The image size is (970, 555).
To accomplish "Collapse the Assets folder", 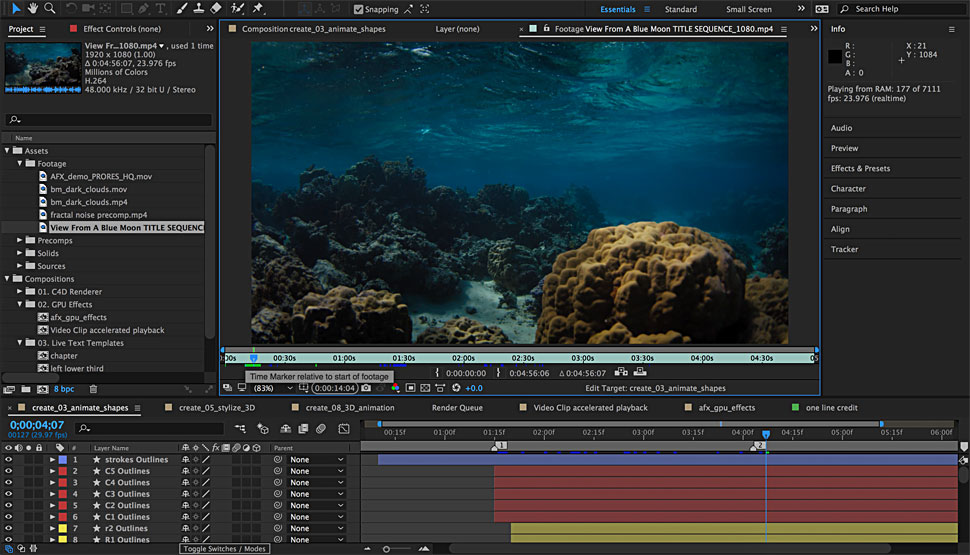I will point(7,150).
